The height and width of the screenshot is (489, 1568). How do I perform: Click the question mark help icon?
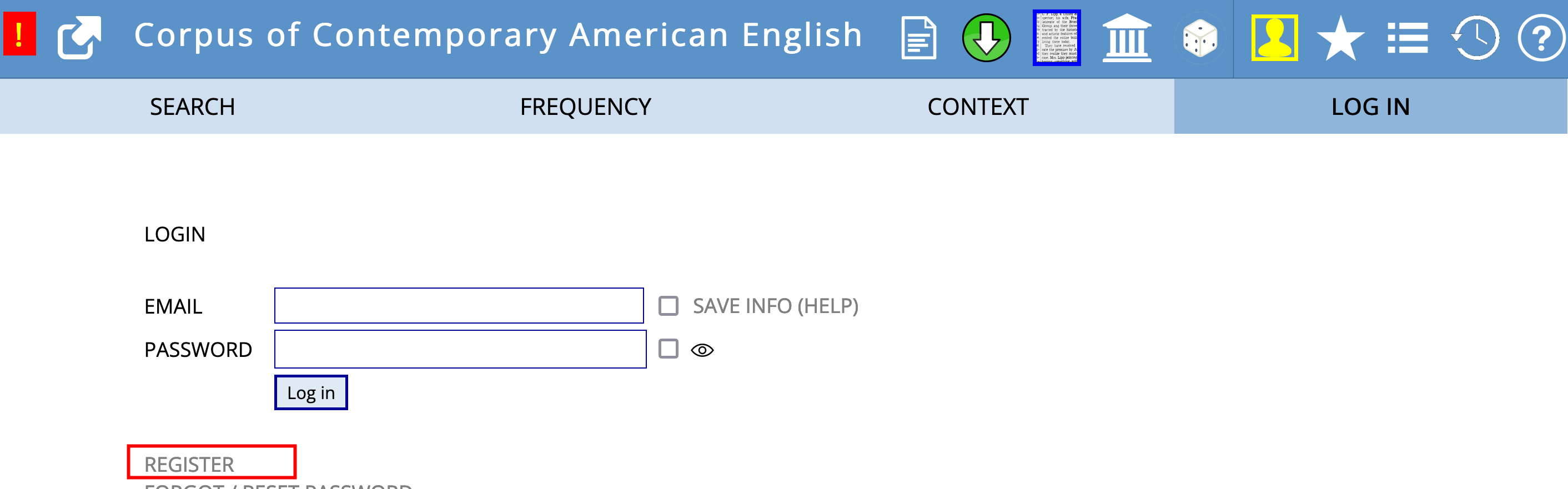click(1541, 38)
